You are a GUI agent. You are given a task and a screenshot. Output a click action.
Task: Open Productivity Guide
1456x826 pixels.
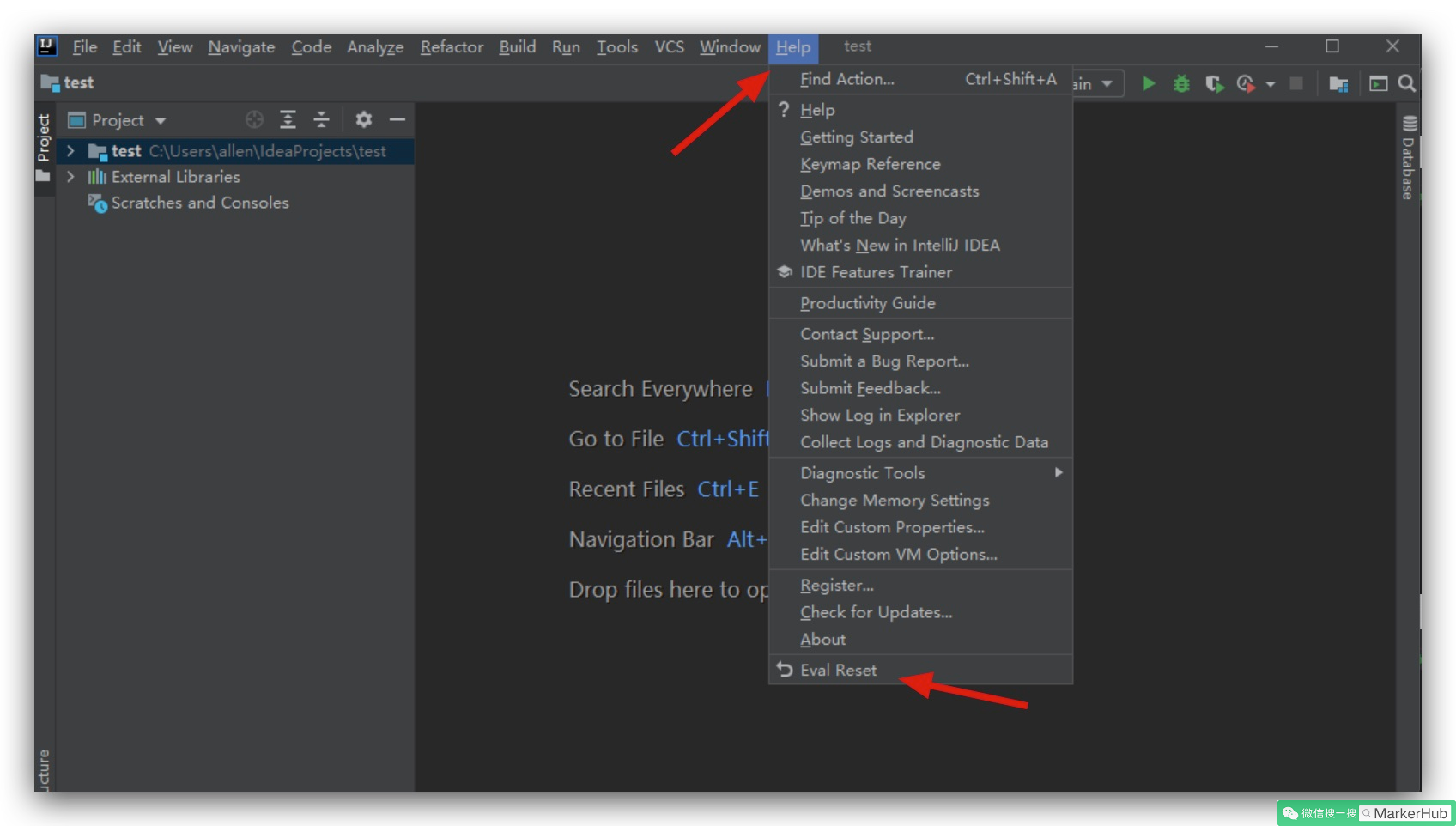point(920,303)
